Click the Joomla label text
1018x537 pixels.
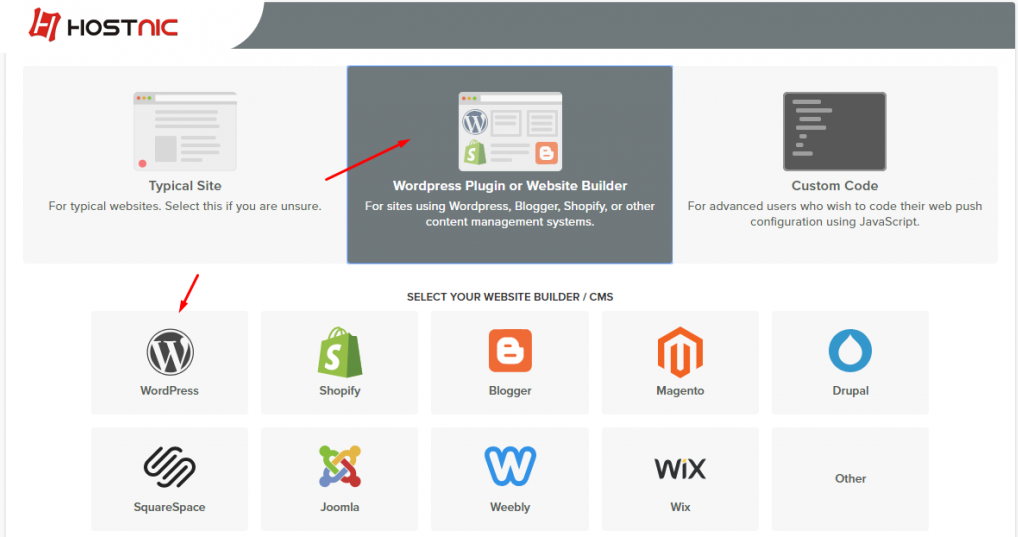pos(340,507)
